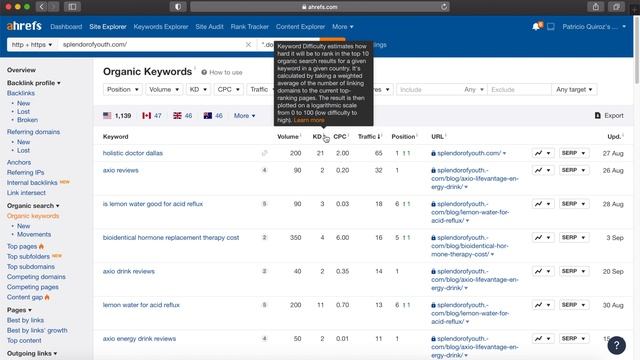This screenshot has height=360, width=640.
Task: Open the keyword holistic doctor dallas
Action: (133, 153)
